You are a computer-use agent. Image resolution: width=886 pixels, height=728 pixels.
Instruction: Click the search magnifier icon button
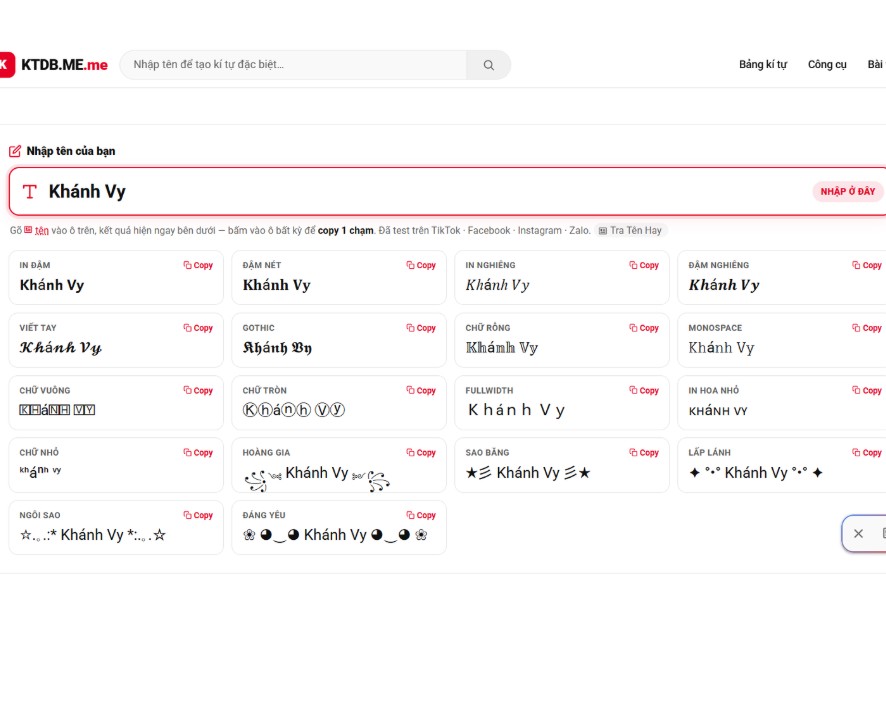point(489,65)
